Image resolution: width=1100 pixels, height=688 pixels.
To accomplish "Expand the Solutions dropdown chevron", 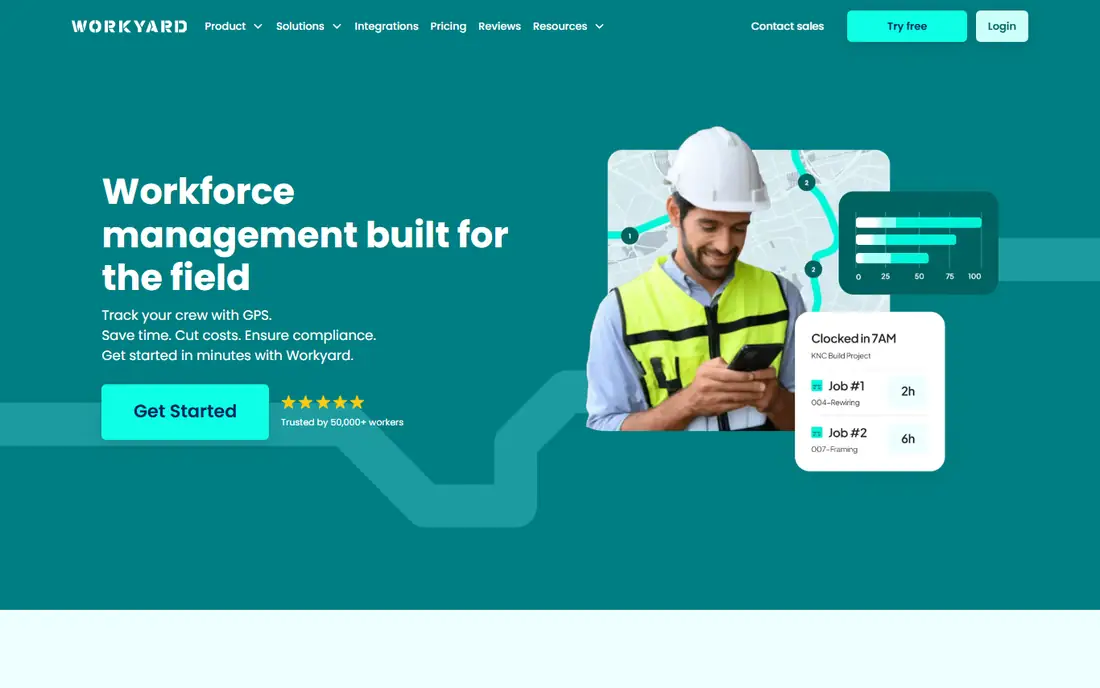I will coord(337,27).
